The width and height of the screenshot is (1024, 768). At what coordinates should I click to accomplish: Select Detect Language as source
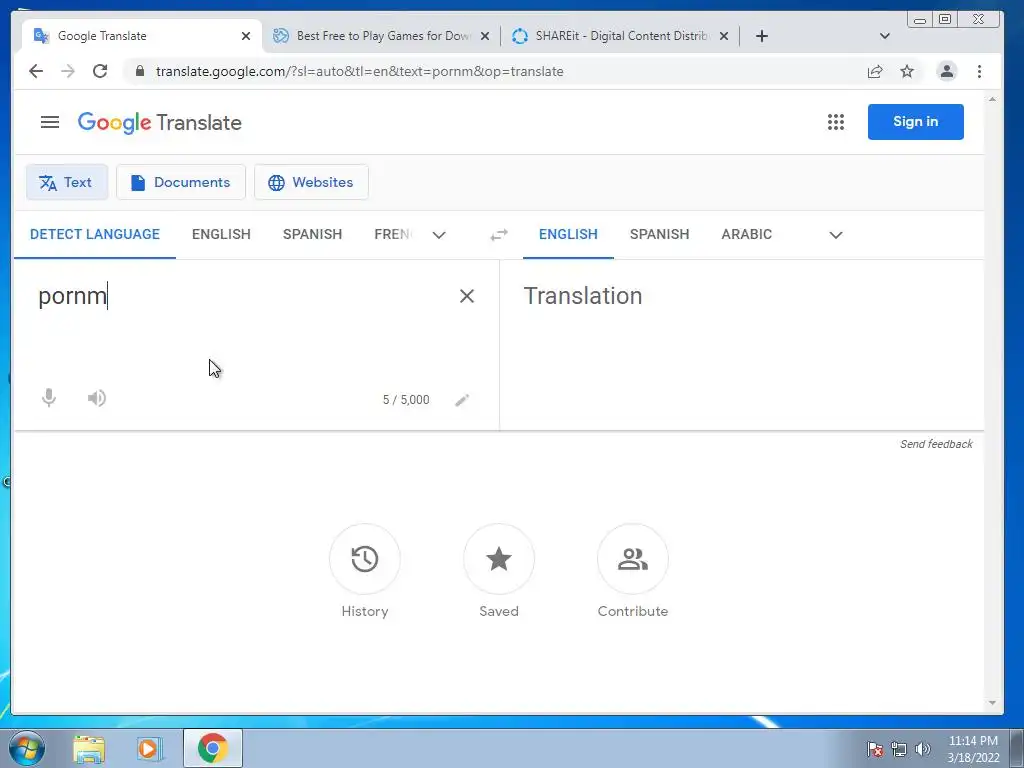tap(95, 234)
